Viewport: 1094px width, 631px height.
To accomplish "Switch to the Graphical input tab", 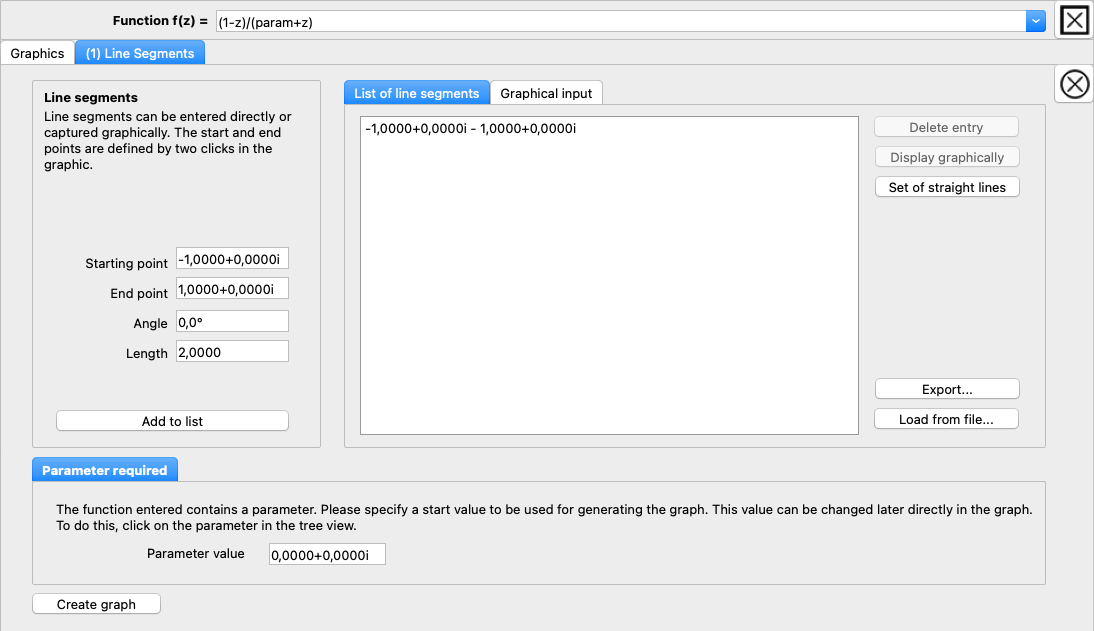I will (x=546, y=93).
